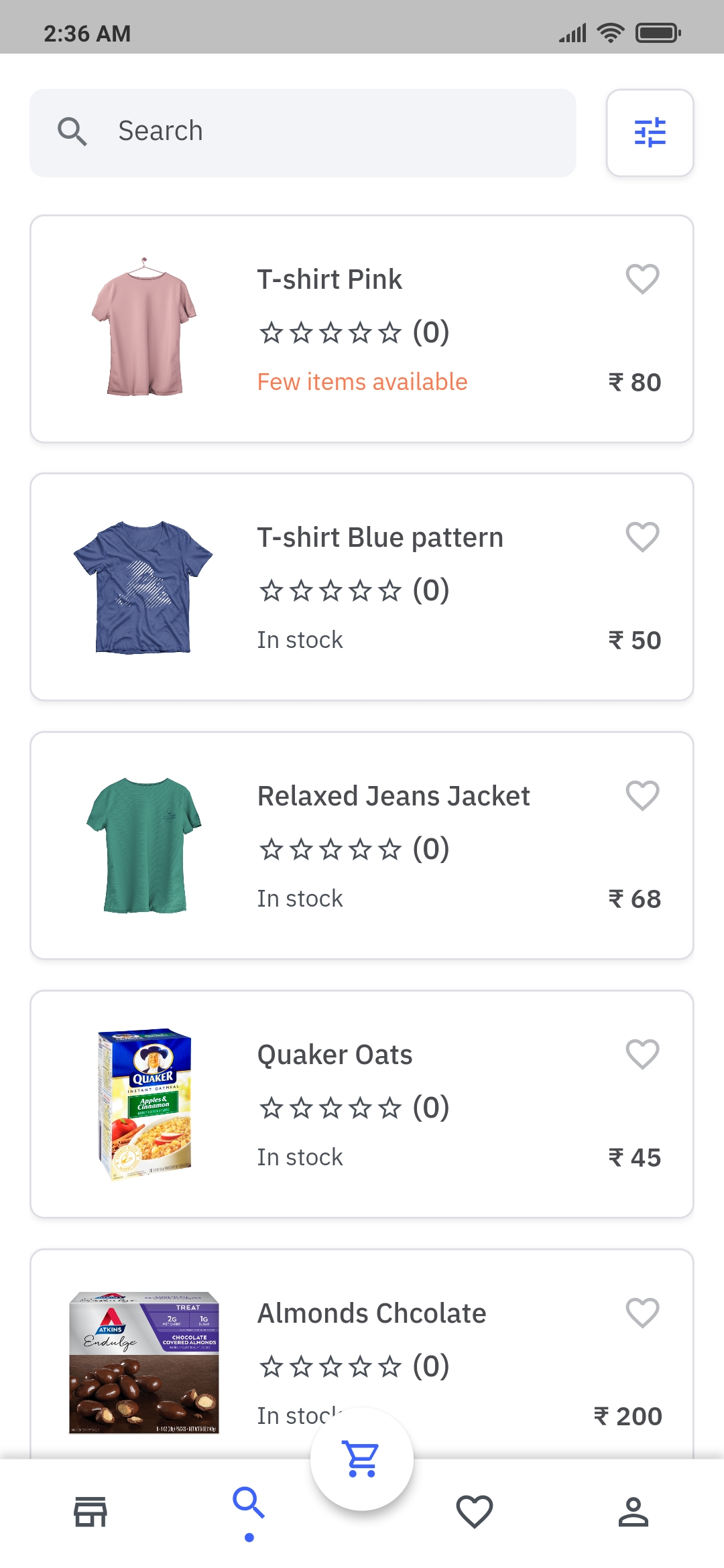Click the Almonds Chcolate product image
This screenshot has width=724, height=1568.
tap(144, 1362)
